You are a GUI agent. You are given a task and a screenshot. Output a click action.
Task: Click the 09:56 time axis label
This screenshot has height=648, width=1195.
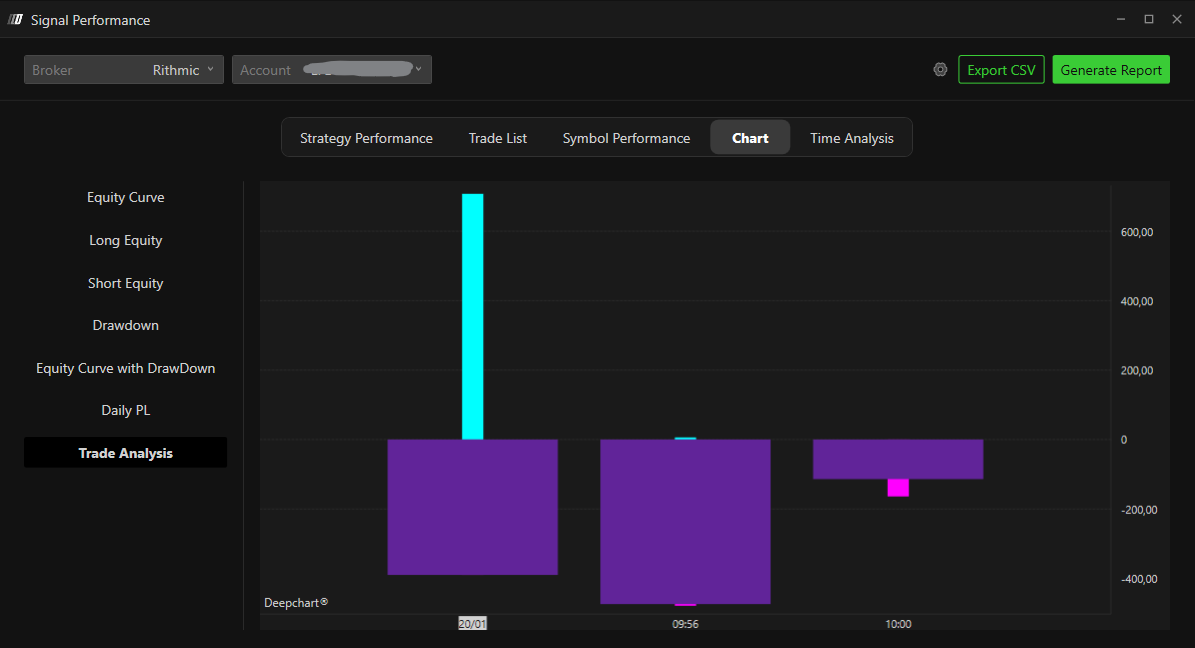coord(685,624)
